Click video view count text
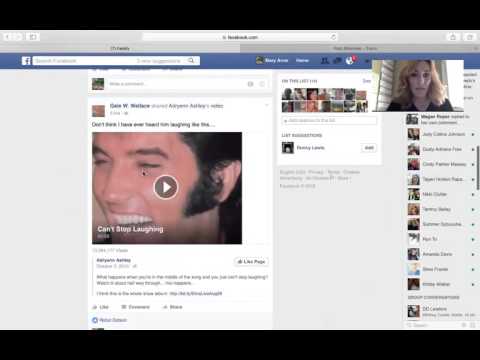The width and height of the screenshot is (480, 360). point(110,250)
